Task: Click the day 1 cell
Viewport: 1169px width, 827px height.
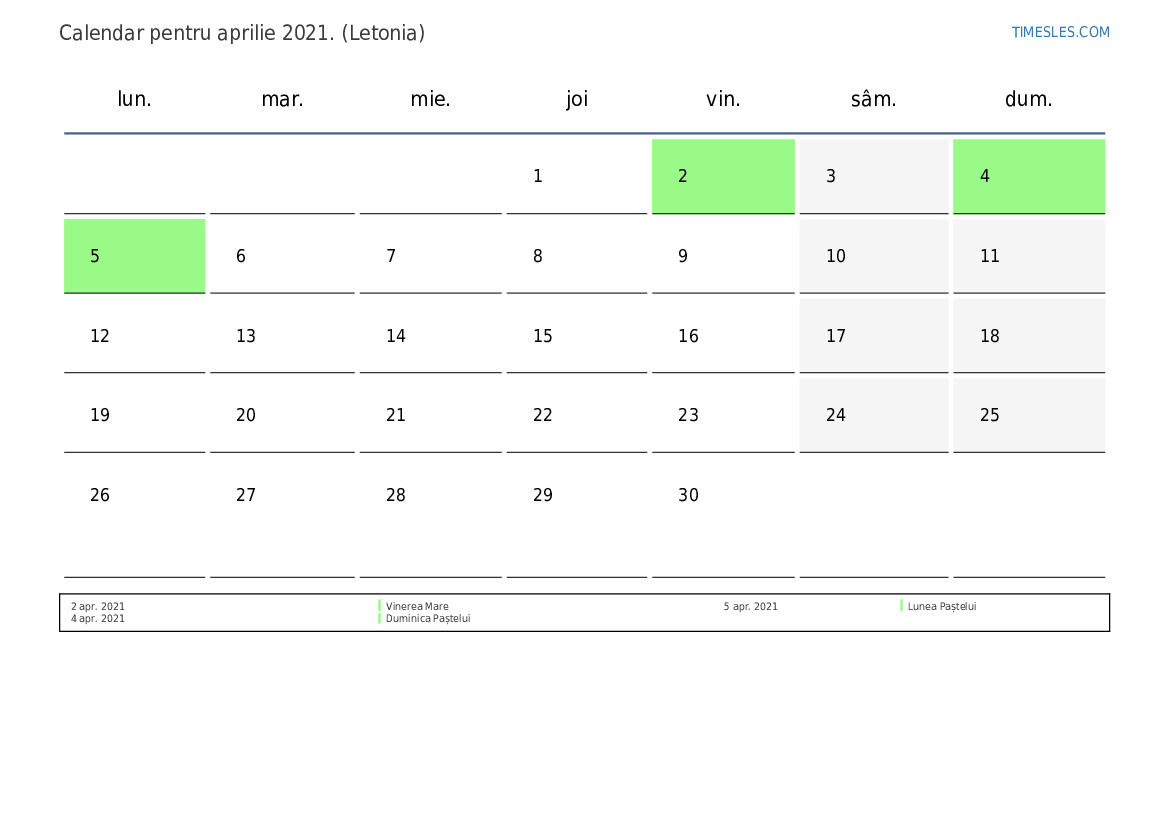Action: pos(575,176)
